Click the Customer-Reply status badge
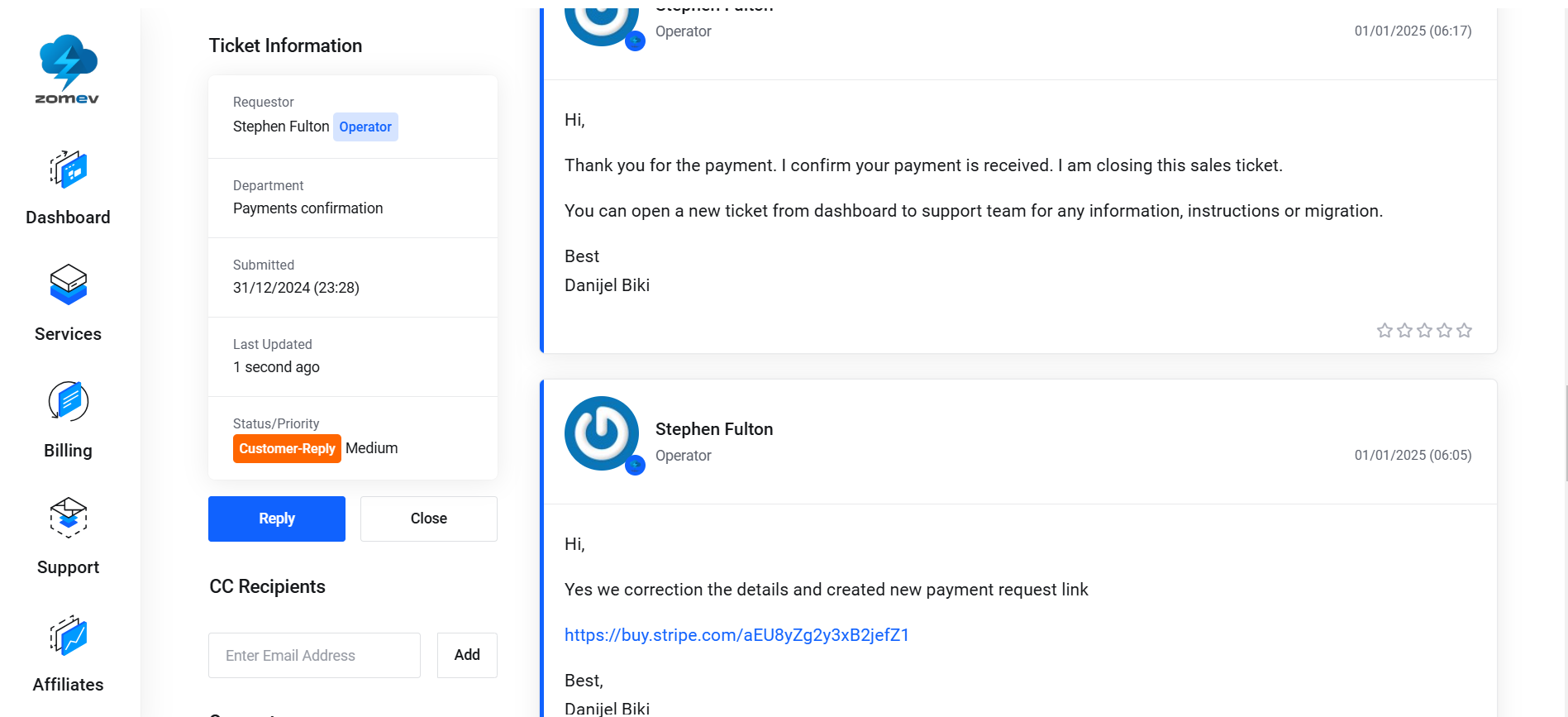This screenshot has width=1568, height=717. tap(287, 448)
